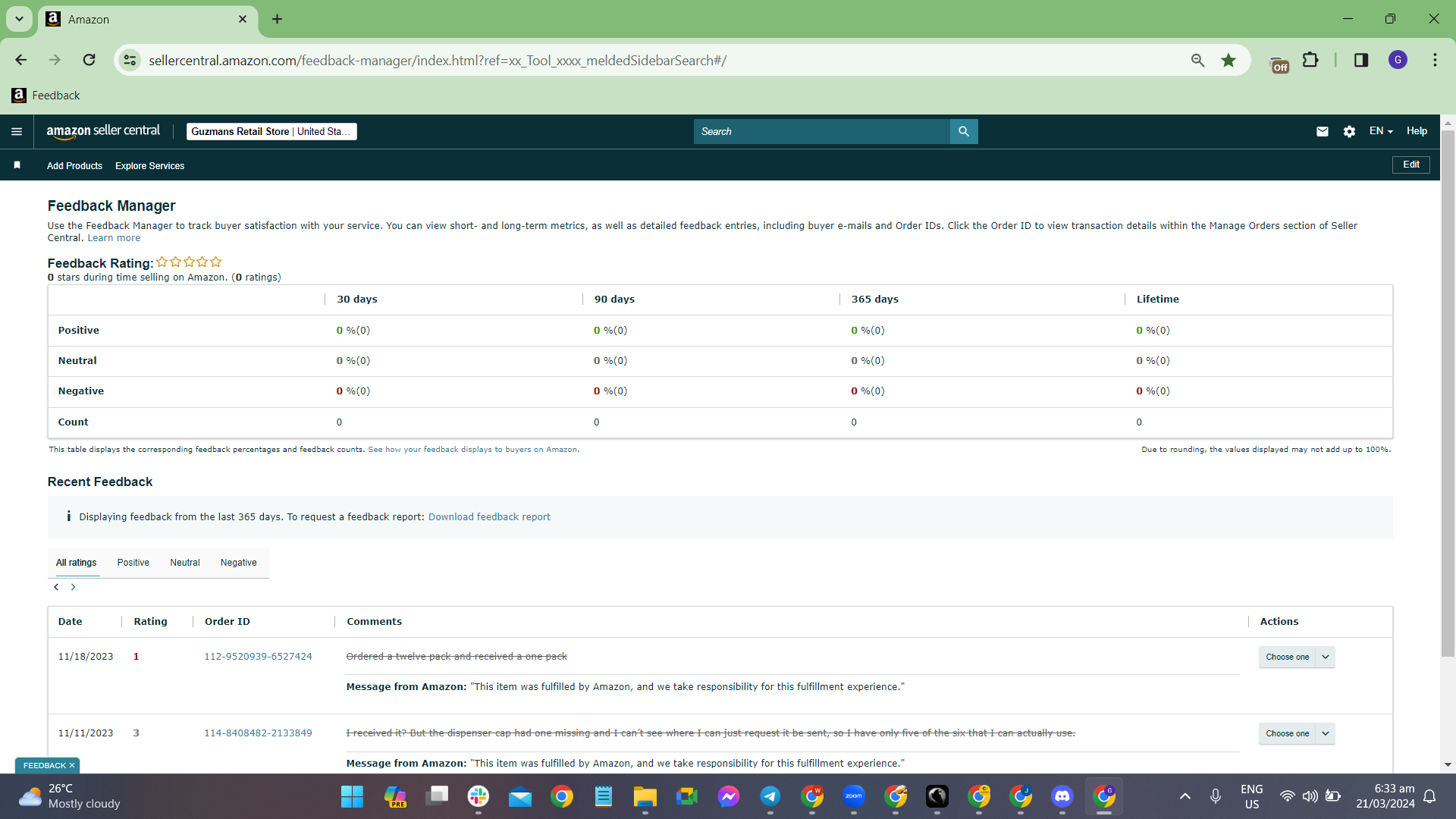Screen dimensions: 1456x819
Task: Open the messages envelope icon
Action: point(1323,131)
